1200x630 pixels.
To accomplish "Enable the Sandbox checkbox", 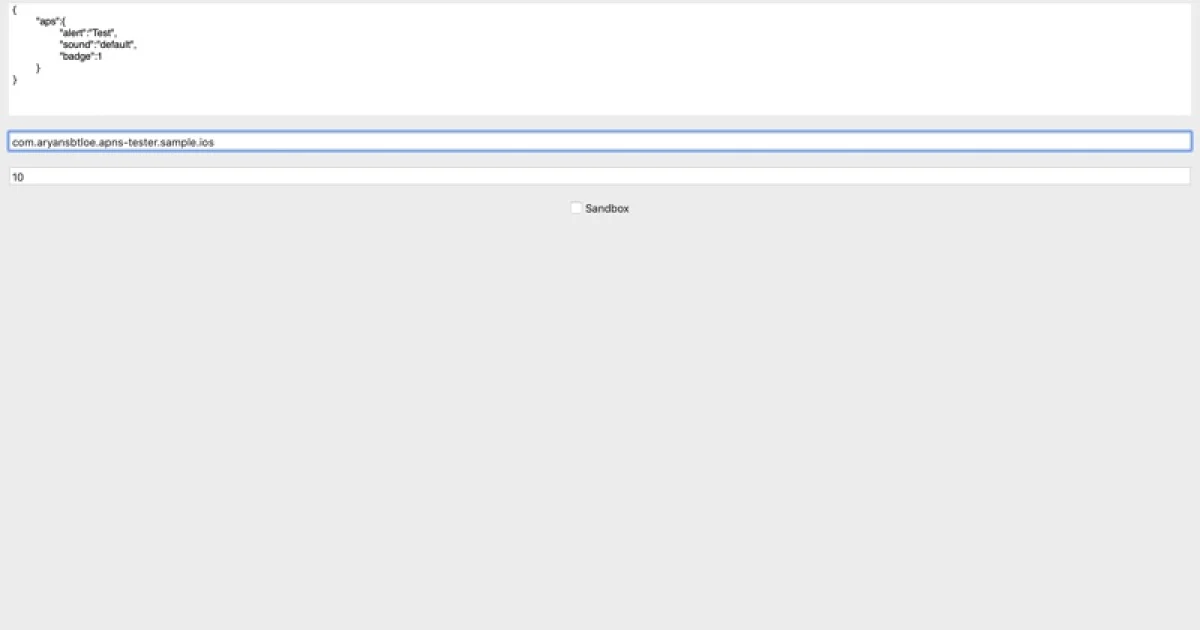I will [x=576, y=208].
